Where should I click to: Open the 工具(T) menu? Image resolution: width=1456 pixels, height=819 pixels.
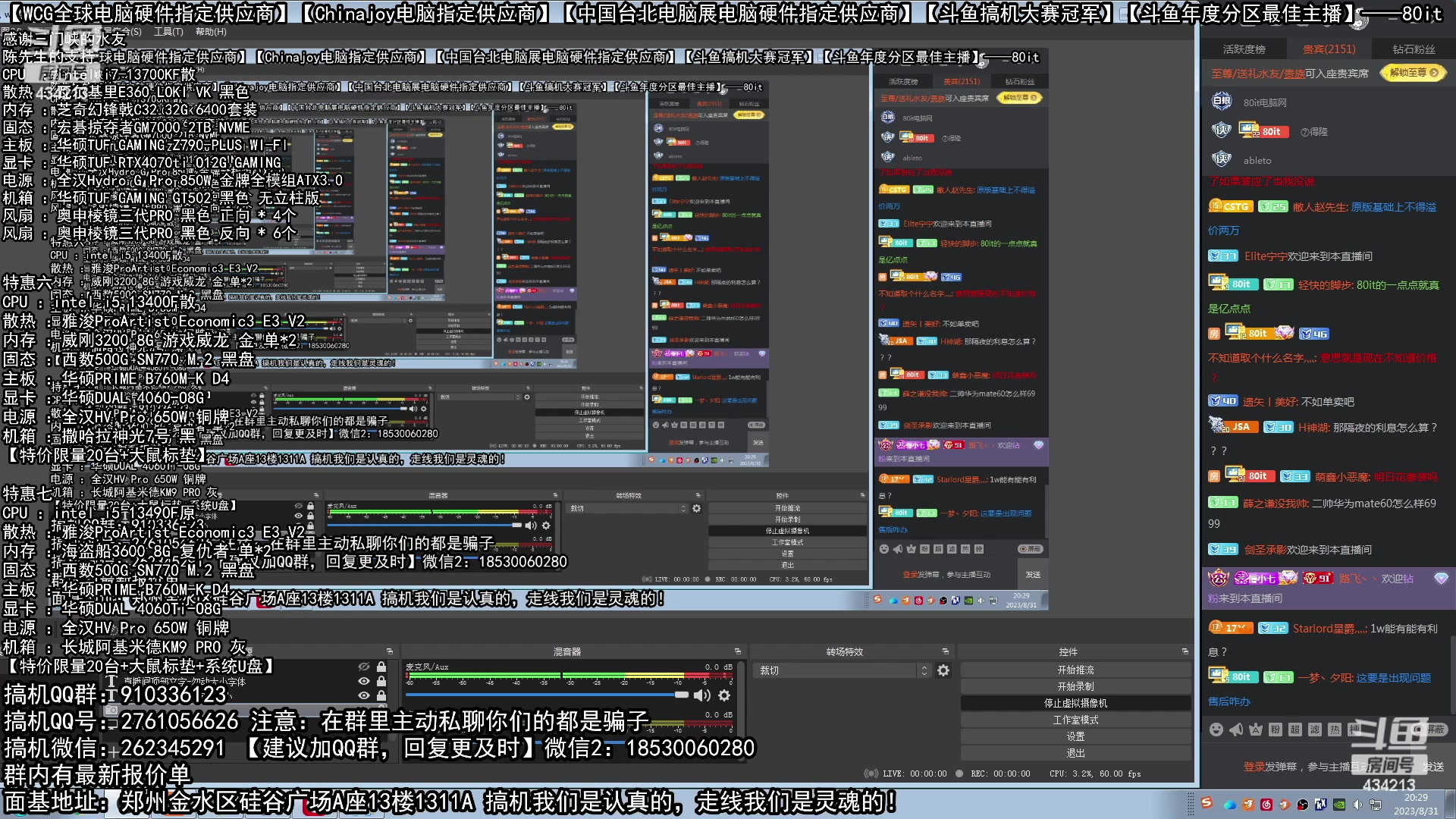(168, 32)
